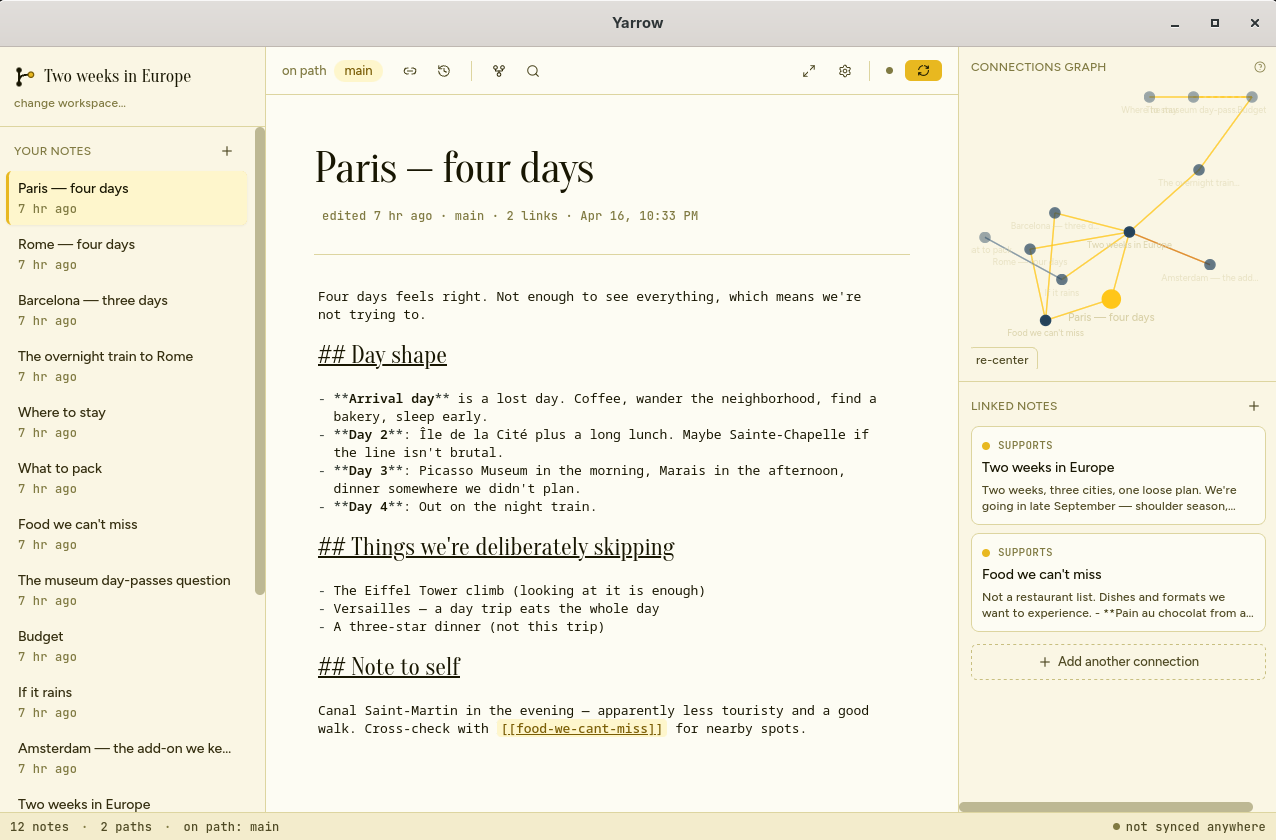Select 'Barcelona — three days' in the sidebar
This screenshot has width=1276, height=840.
pos(92,300)
